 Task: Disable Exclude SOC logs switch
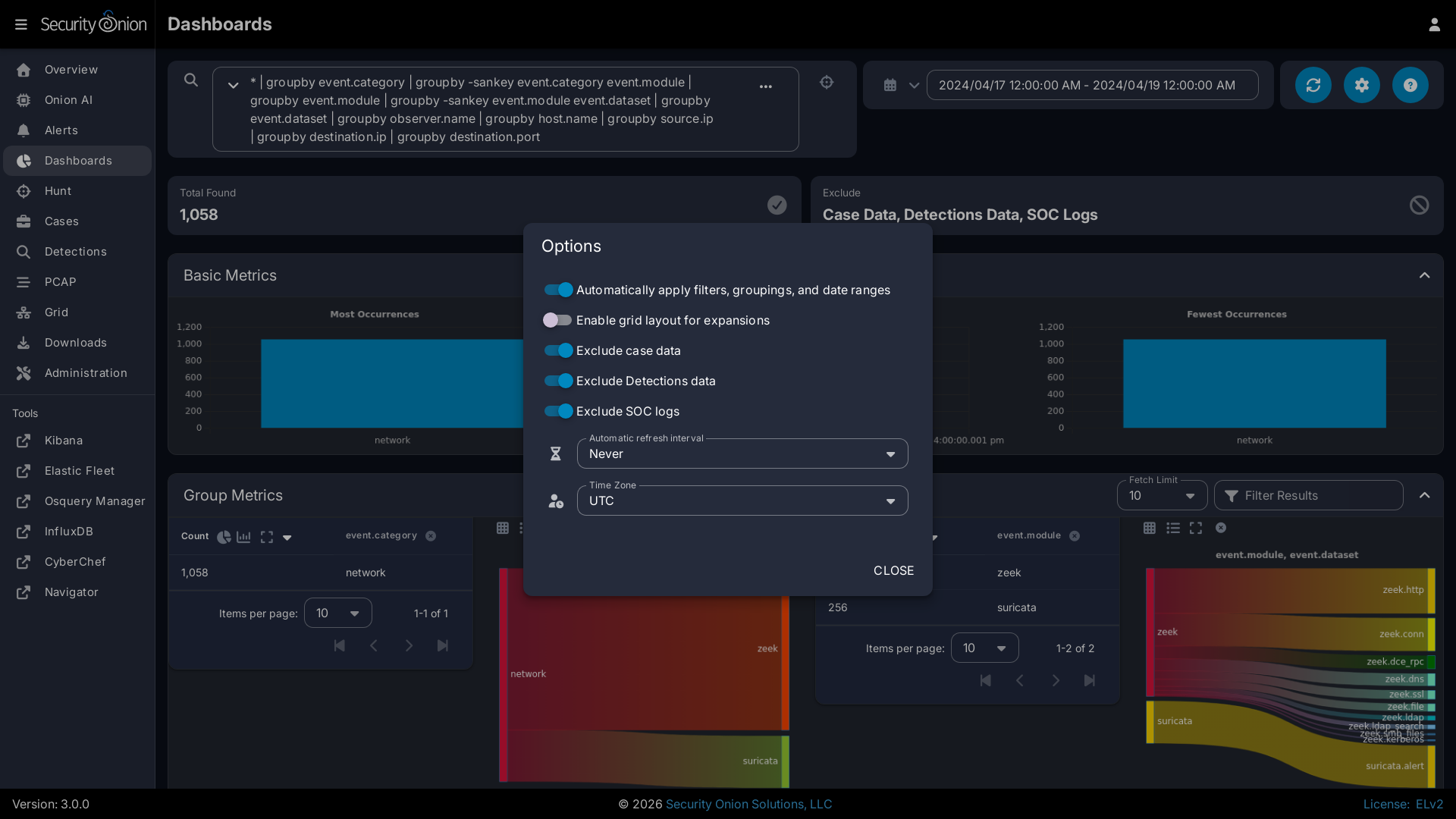[559, 411]
